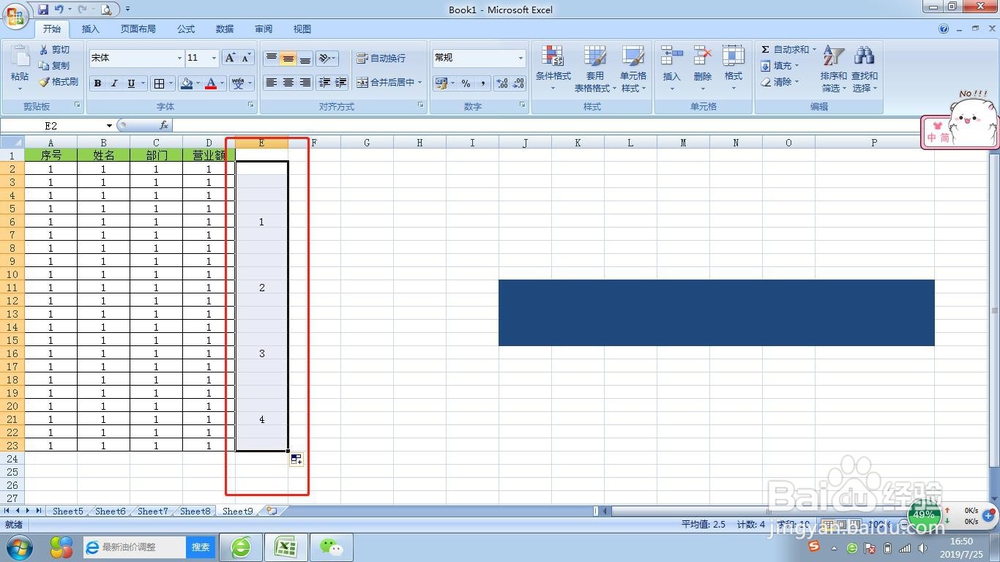Toggle bottom vertical alignment

tap(305, 58)
